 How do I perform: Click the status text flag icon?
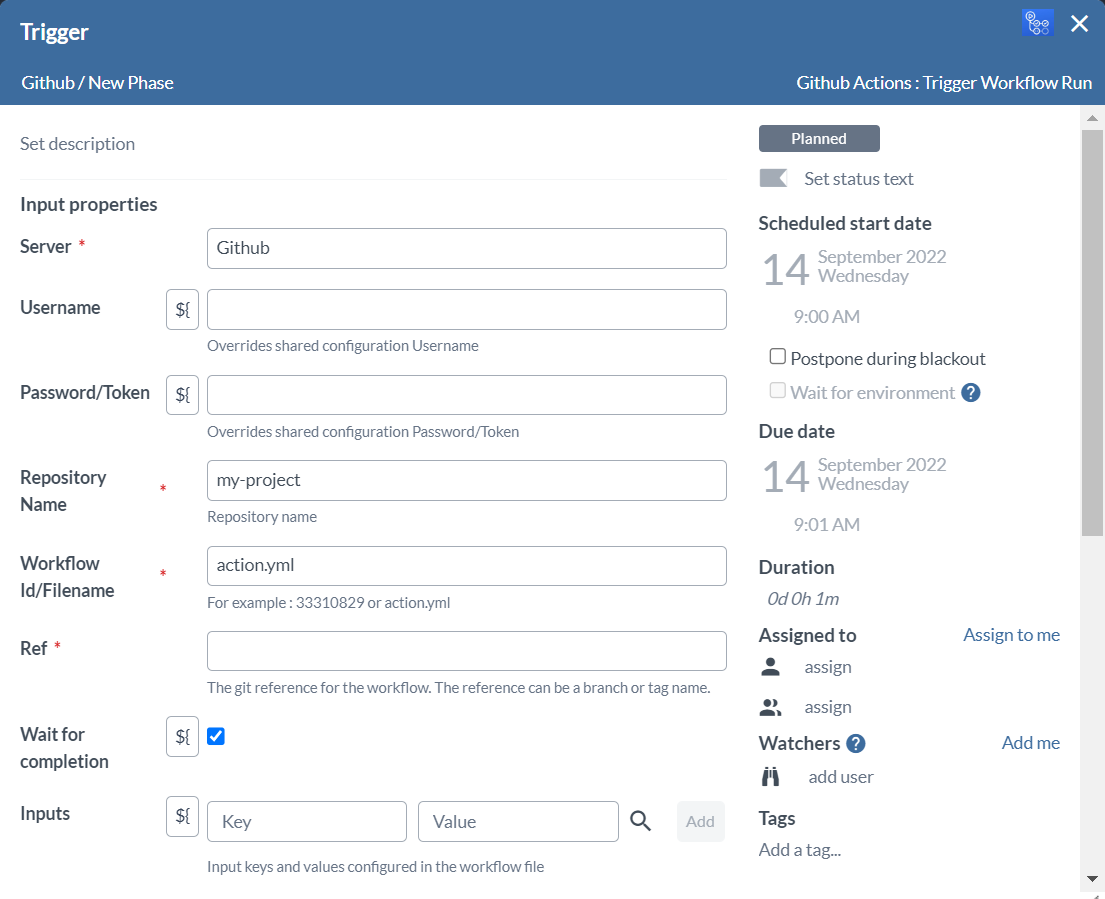773,178
